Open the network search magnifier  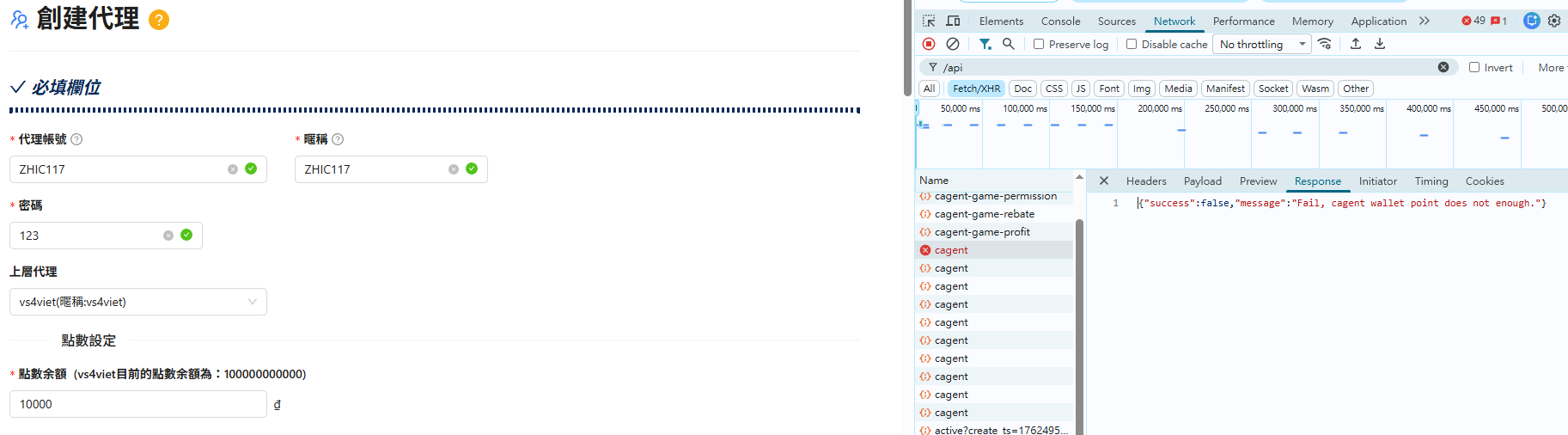(1009, 44)
